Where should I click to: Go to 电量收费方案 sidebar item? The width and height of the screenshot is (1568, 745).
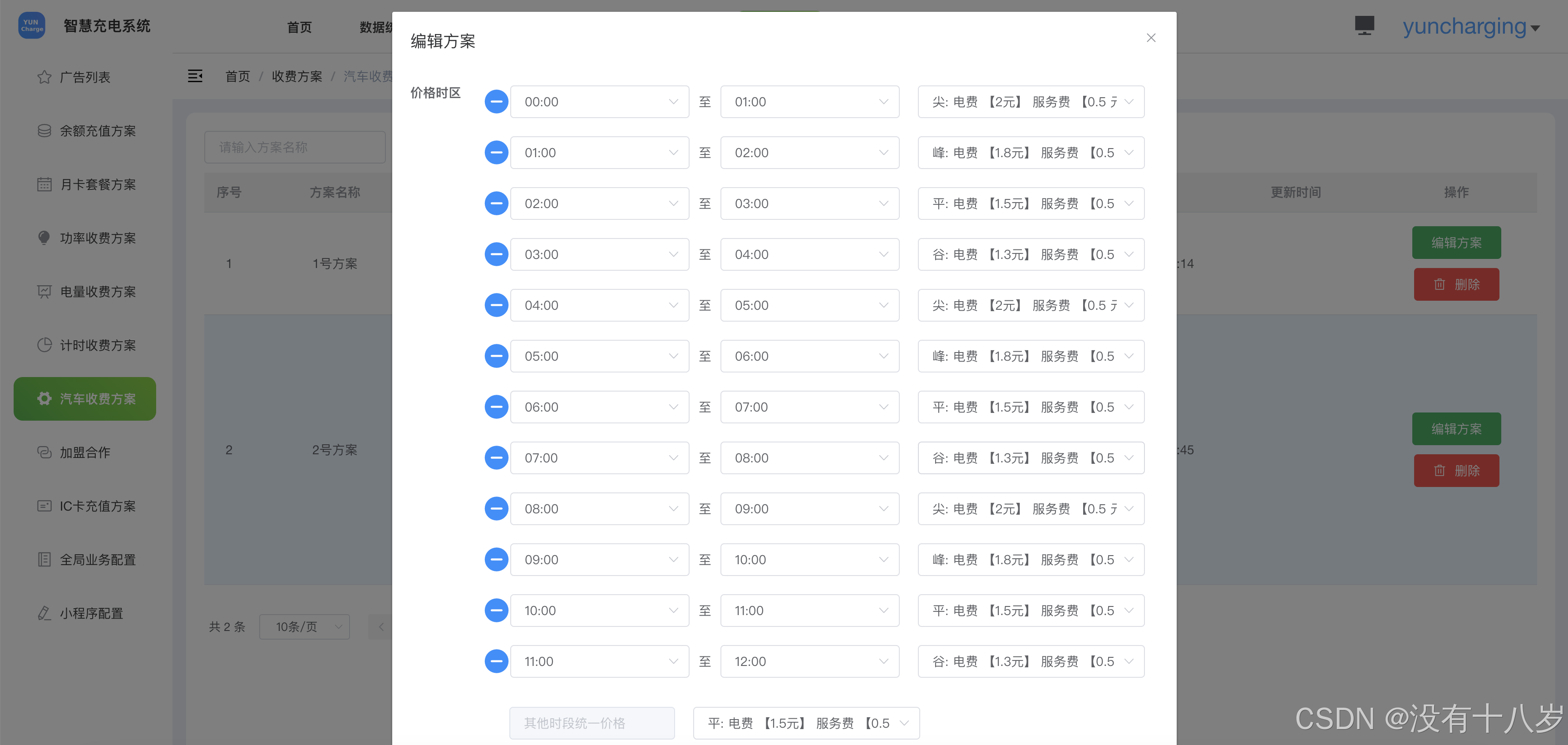coord(98,292)
